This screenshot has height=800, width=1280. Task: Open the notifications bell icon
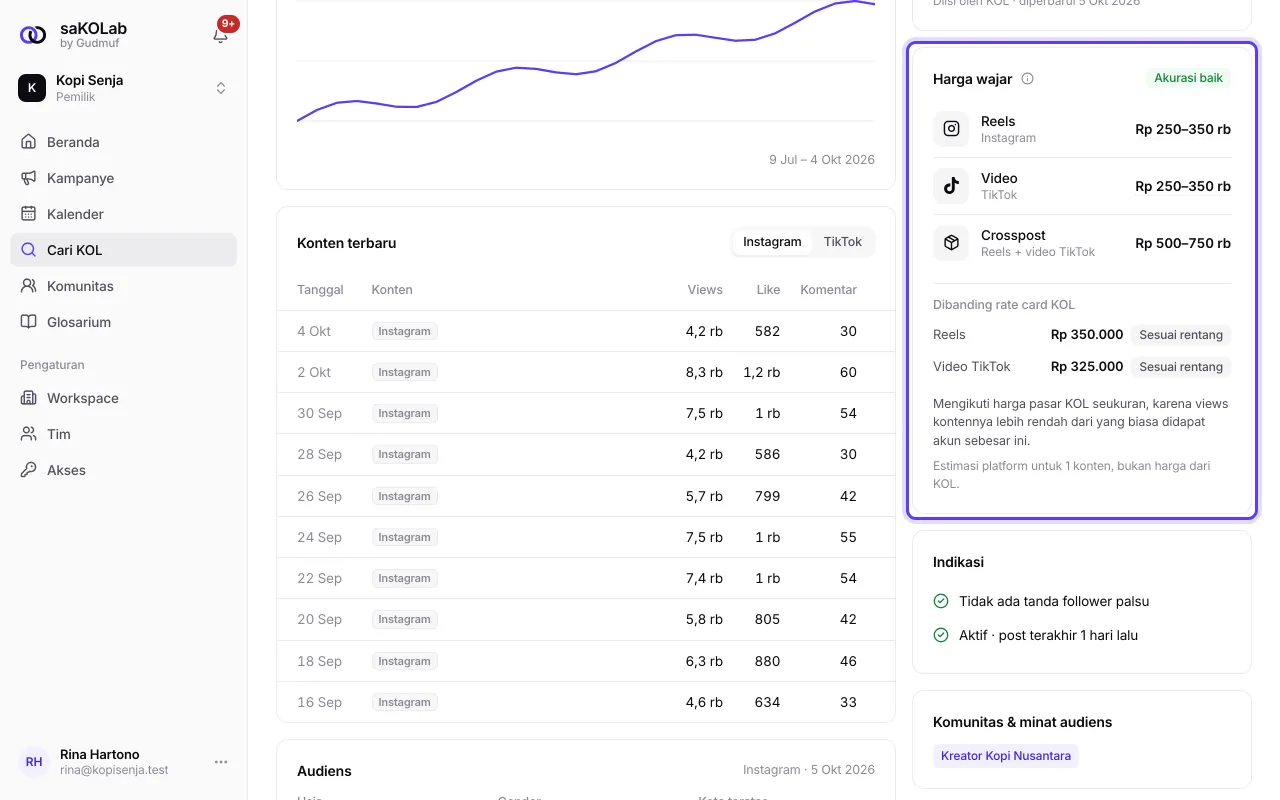click(x=221, y=35)
